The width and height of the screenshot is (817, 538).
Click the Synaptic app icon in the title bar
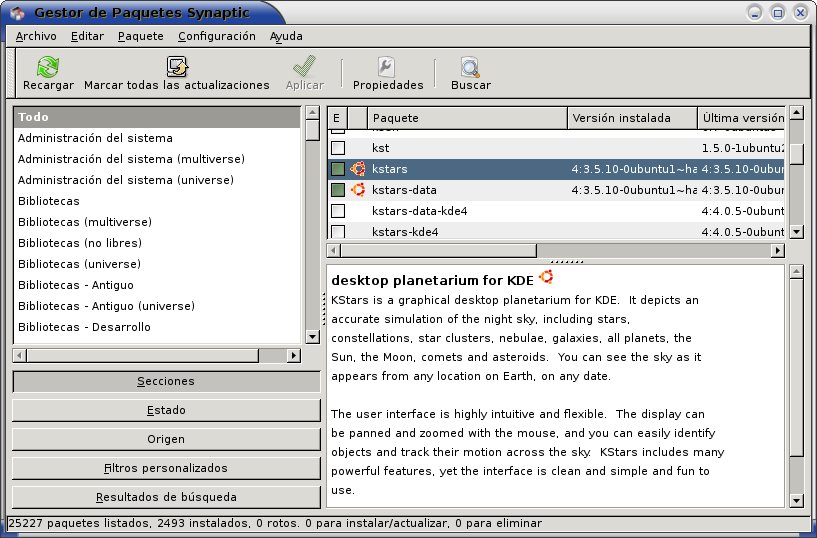tap(17, 12)
